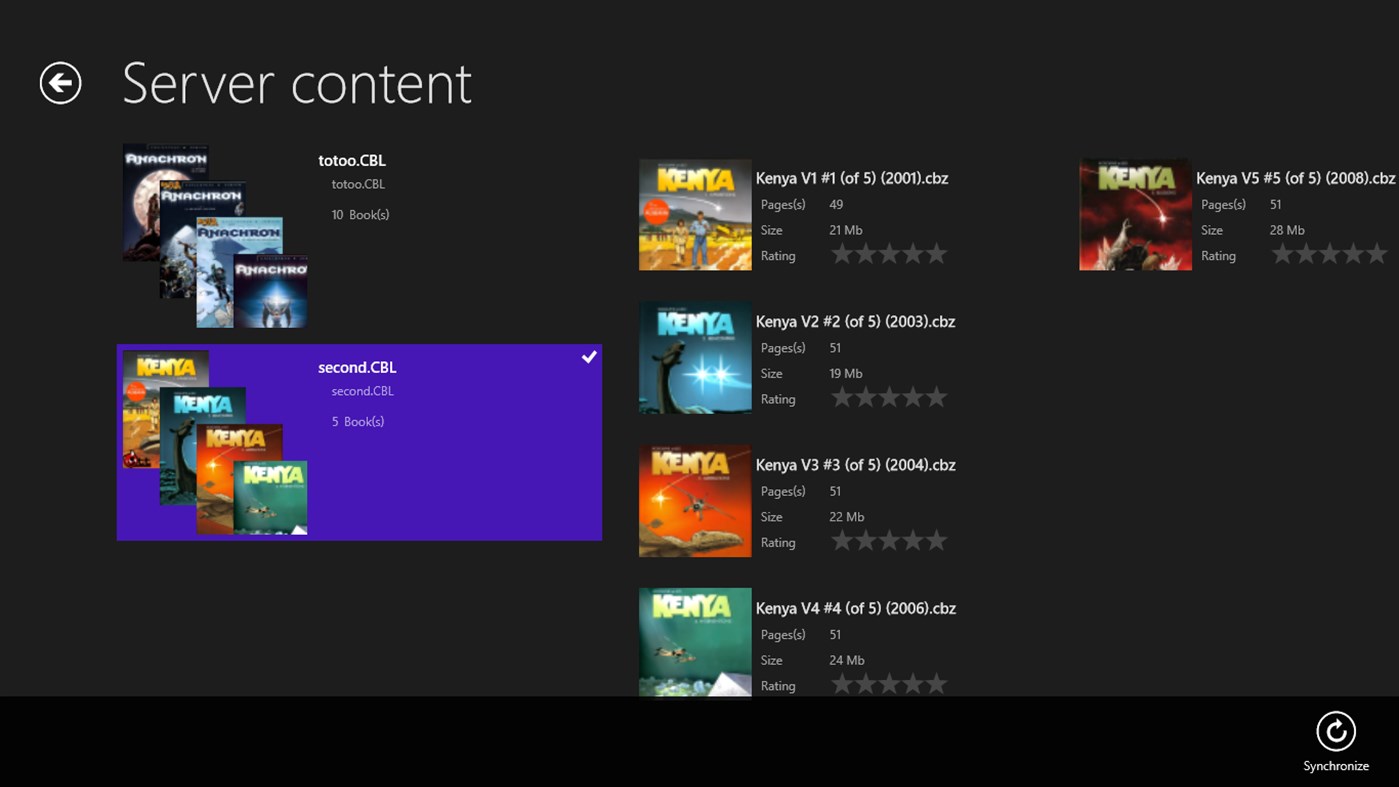The height and width of the screenshot is (787, 1399).
Task: Click the middle rating star for Kenya V4 #4
Action: [889, 683]
